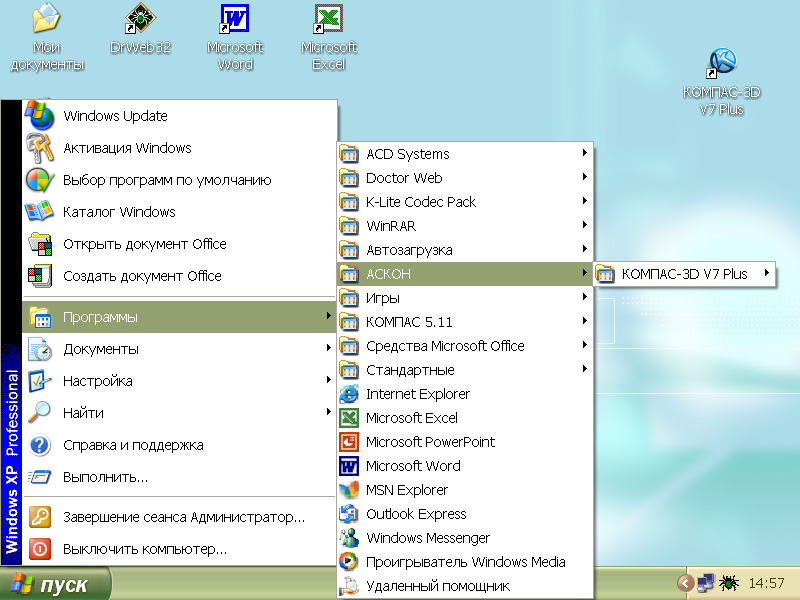
Task: Click the Microsoft PowerPoint icon in Programs
Action: coord(349,442)
